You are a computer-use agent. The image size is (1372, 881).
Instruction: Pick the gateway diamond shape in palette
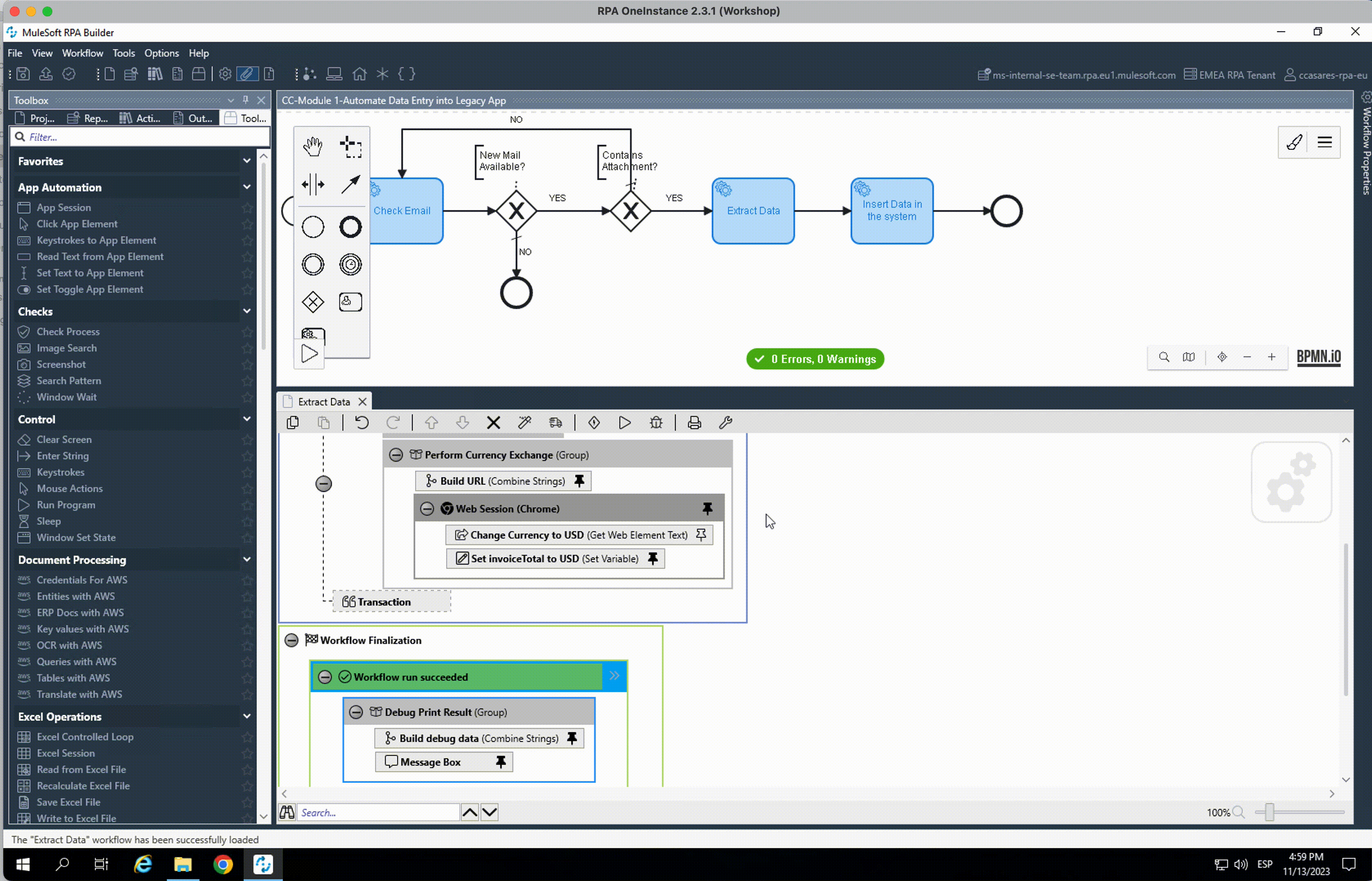coord(312,302)
